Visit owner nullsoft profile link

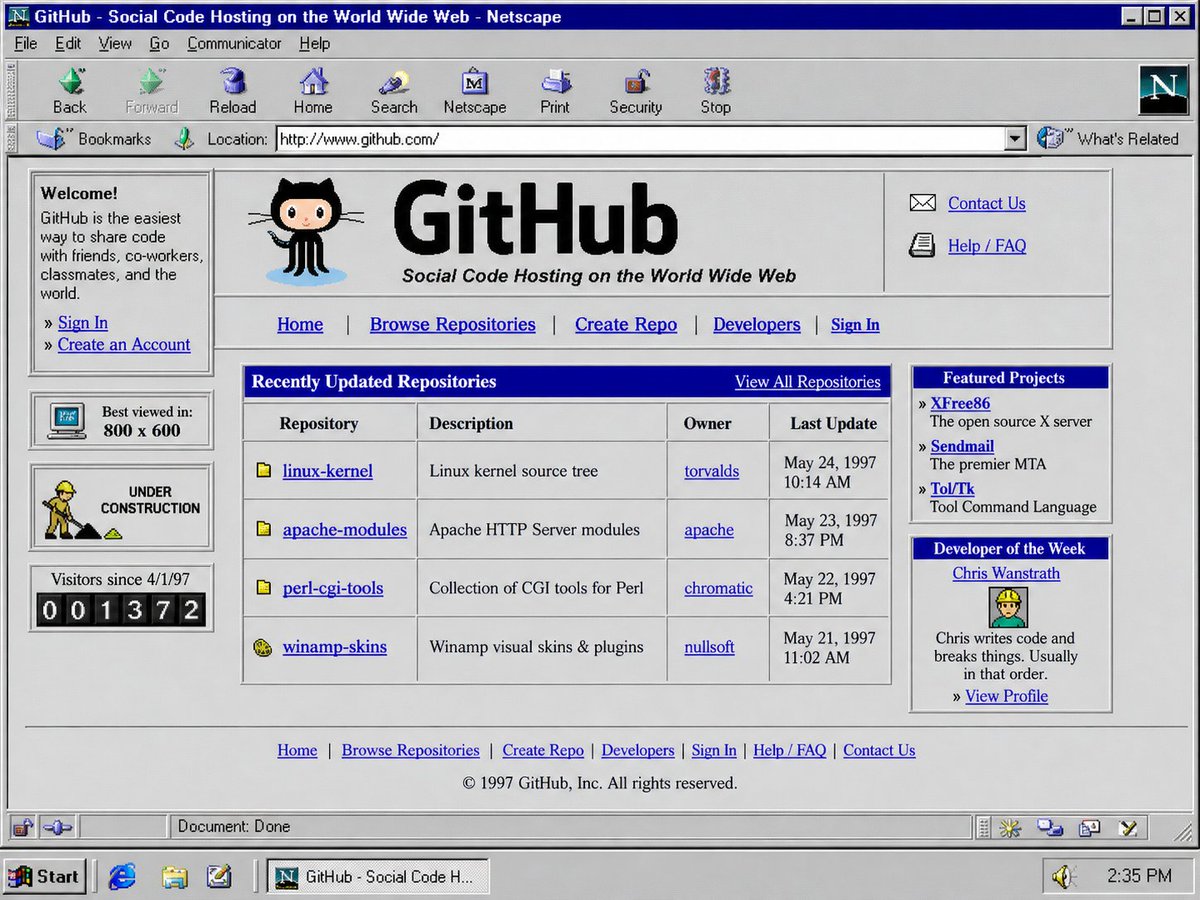click(x=710, y=647)
